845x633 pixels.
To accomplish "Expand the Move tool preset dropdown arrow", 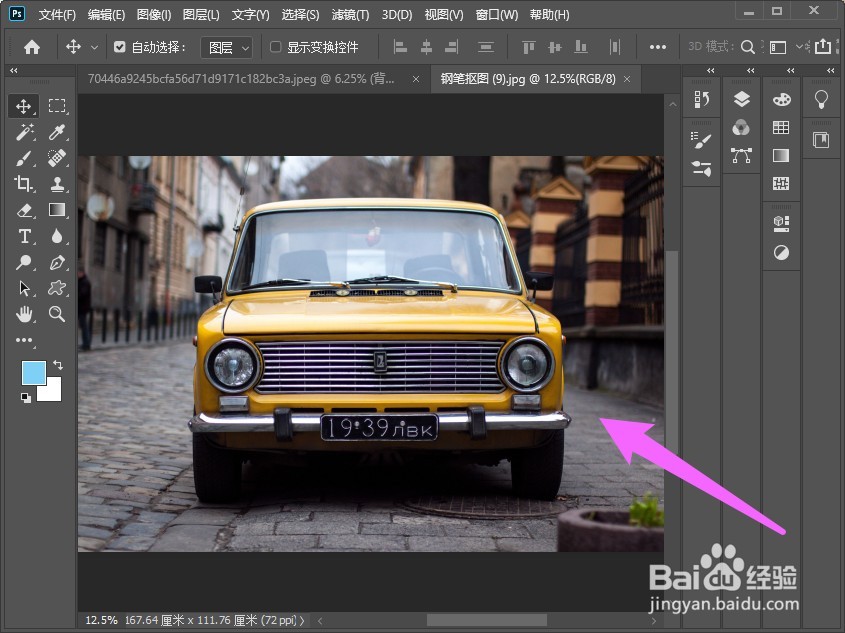I will [x=94, y=47].
